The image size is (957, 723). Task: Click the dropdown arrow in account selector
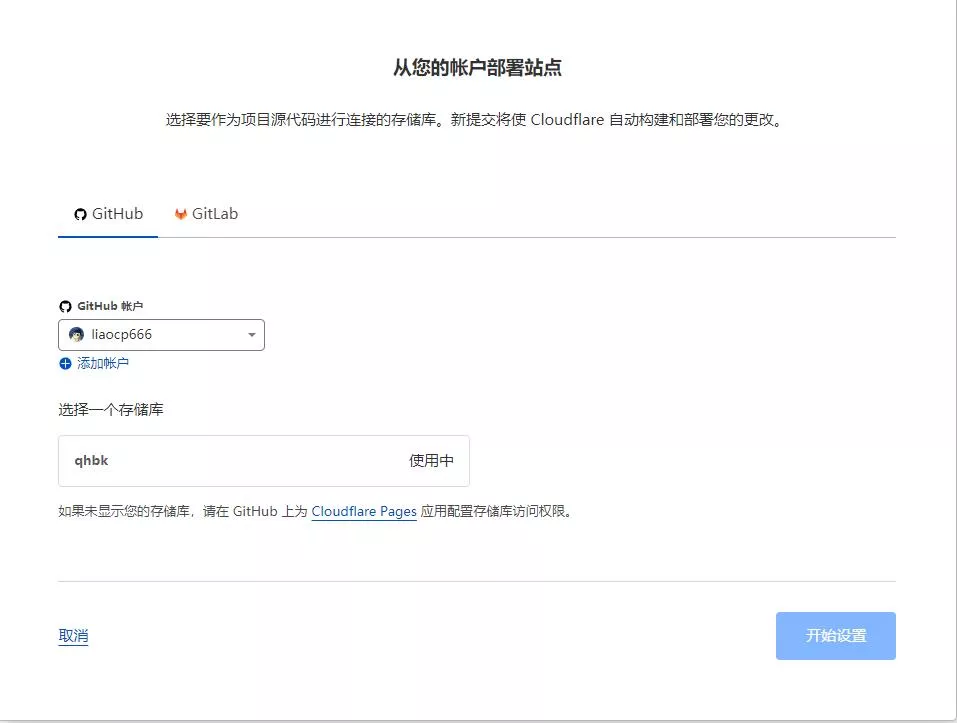click(251, 335)
